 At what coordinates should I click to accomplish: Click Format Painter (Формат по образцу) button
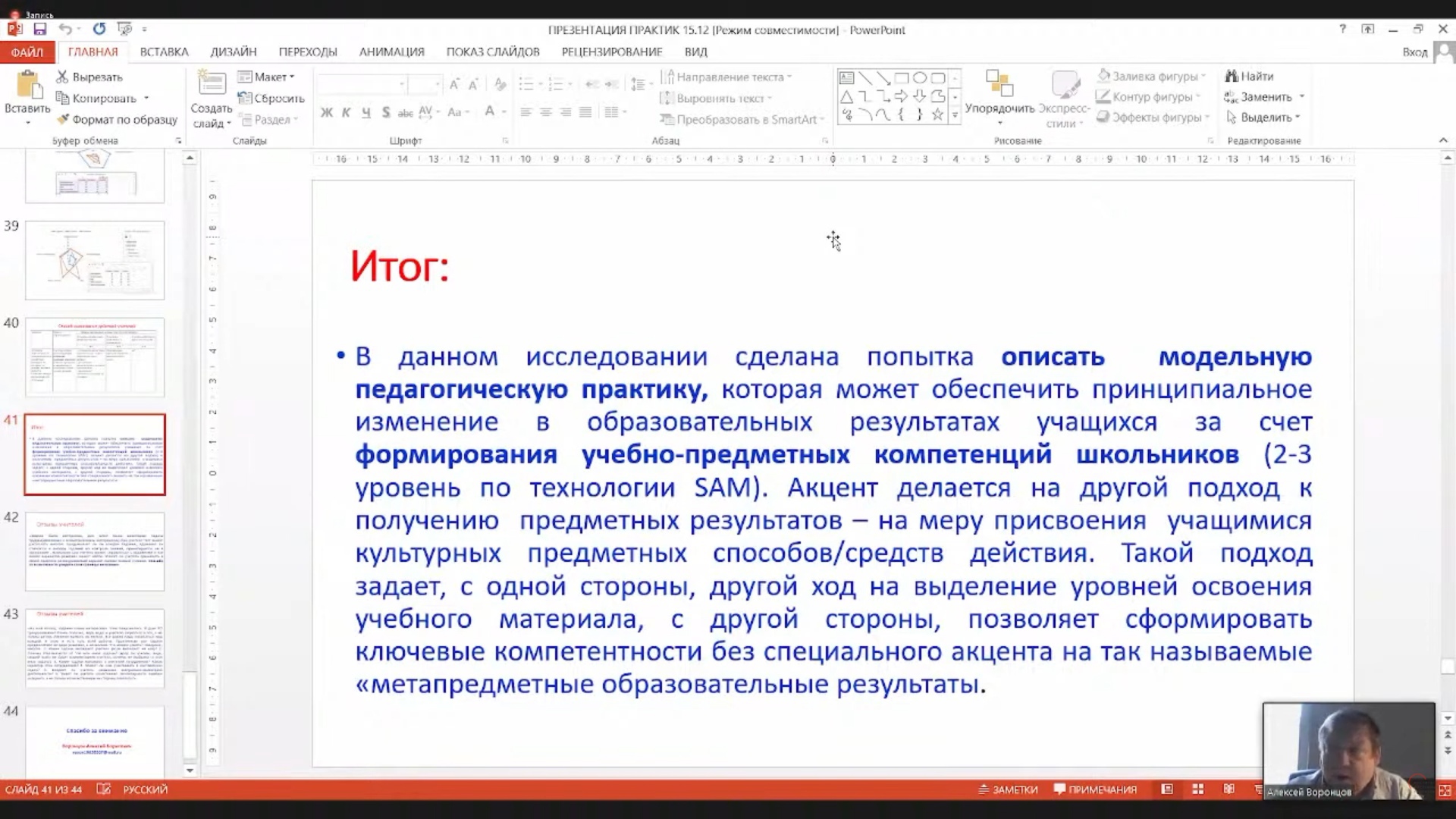117,119
